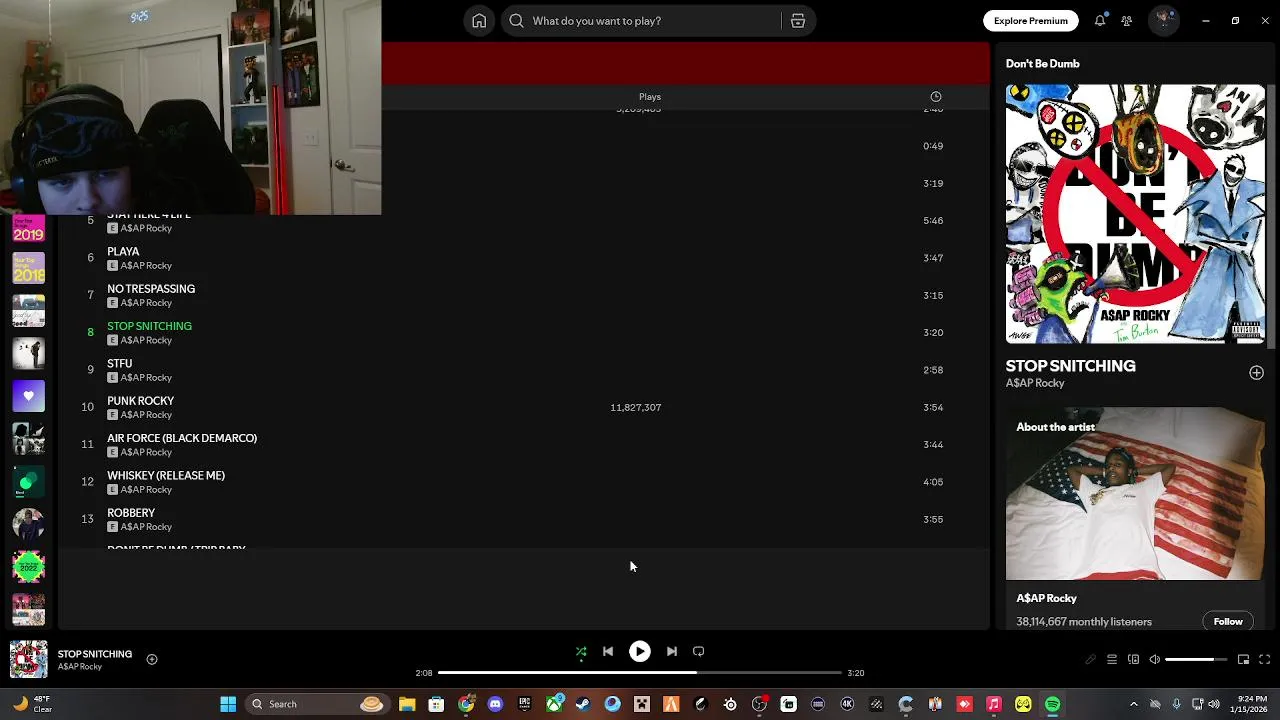Skip to the next track
Screen dimensions: 1280x720
[x=672, y=652]
